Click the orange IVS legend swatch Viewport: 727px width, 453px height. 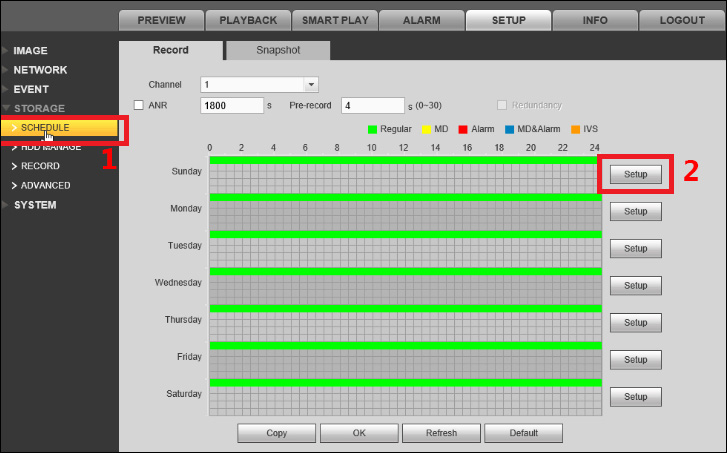coord(575,129)
